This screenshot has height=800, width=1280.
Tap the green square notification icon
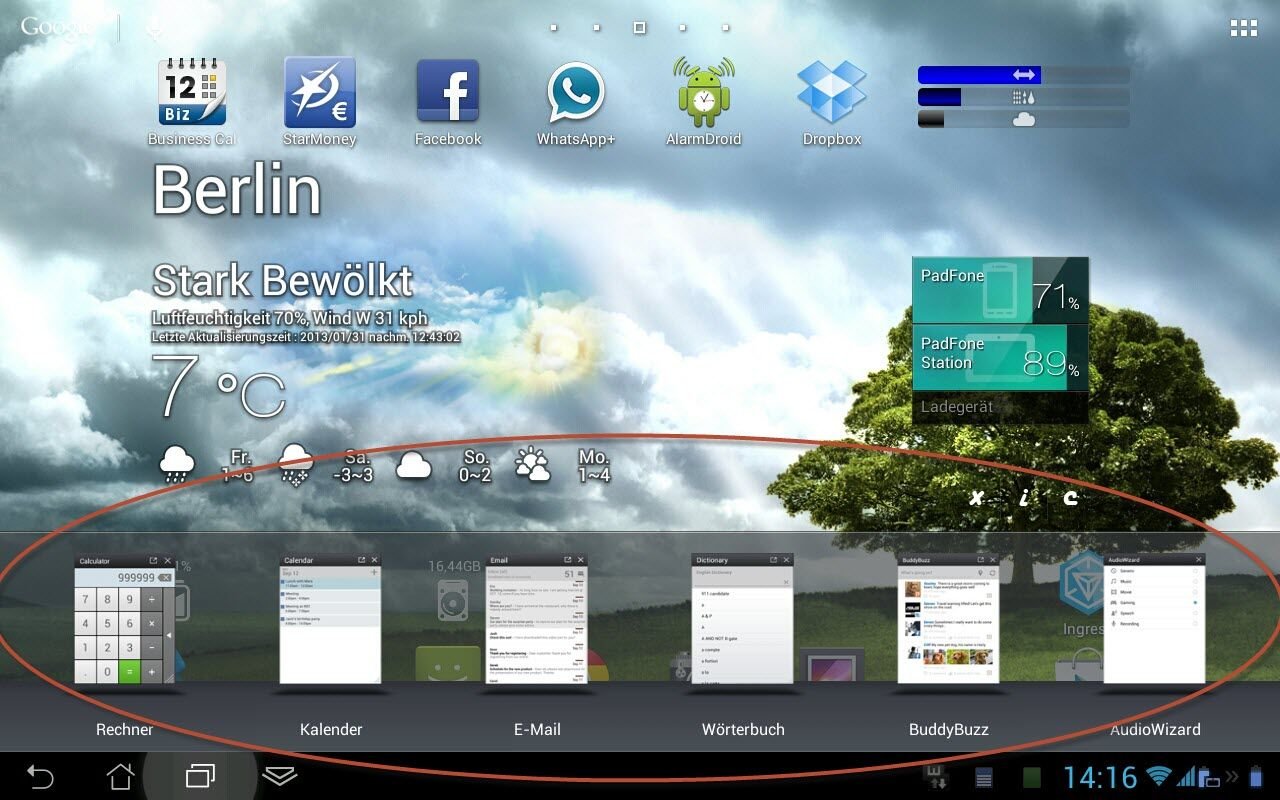[x=1032, y=777]
